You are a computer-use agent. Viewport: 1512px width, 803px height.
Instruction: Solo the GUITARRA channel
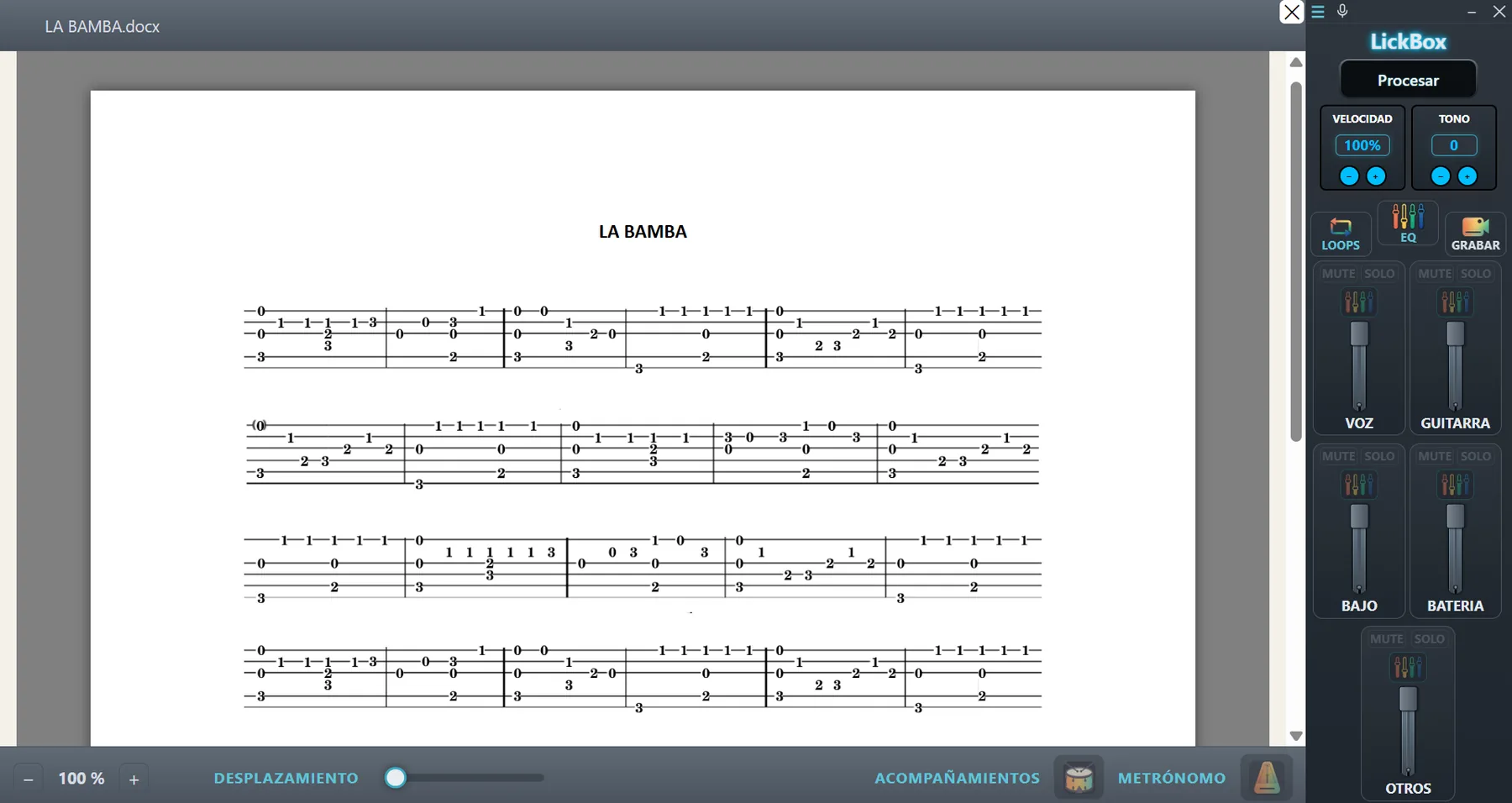pos(1476,274)
